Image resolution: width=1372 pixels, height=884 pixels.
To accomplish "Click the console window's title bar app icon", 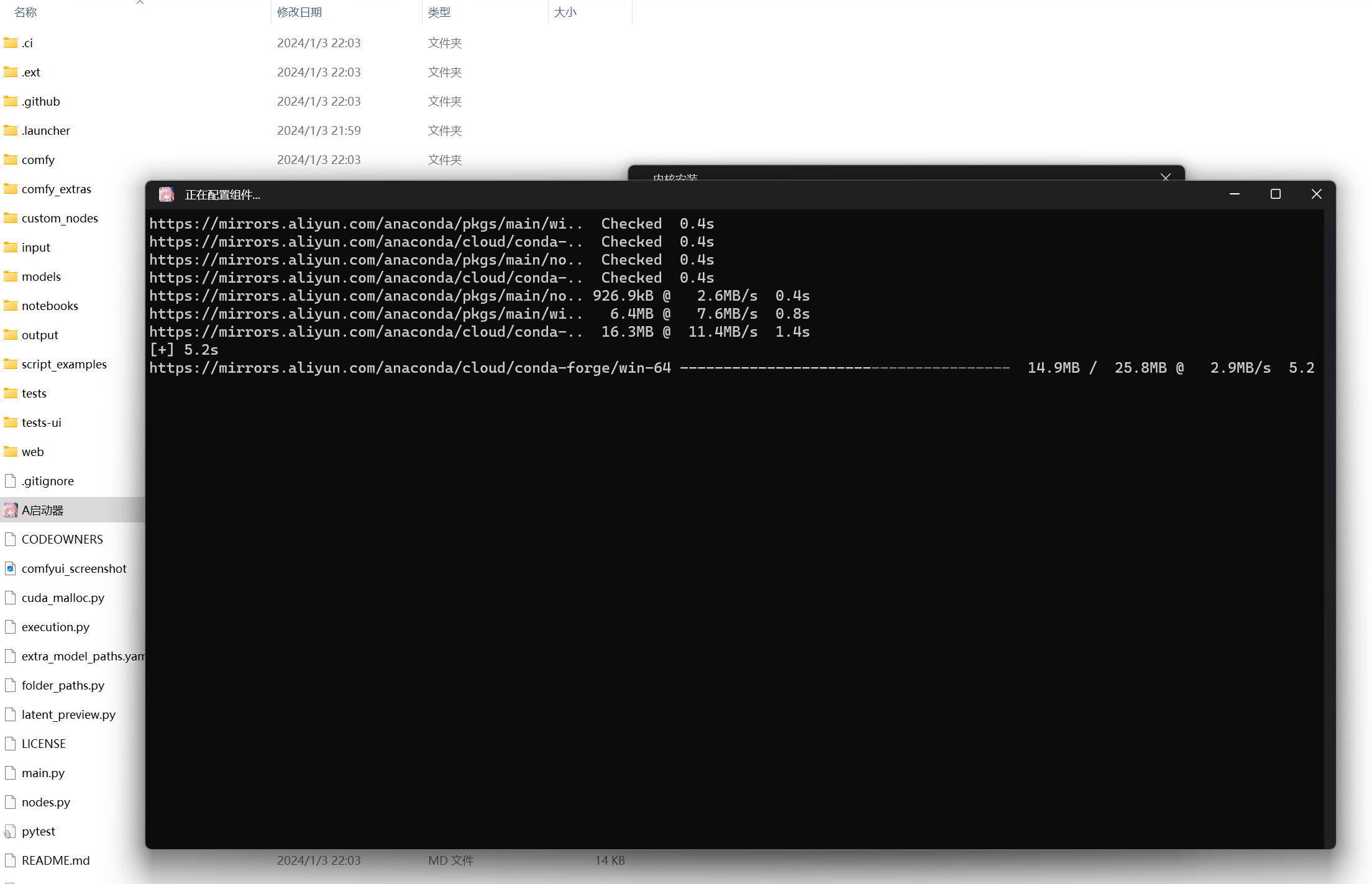I will (166, 195).
